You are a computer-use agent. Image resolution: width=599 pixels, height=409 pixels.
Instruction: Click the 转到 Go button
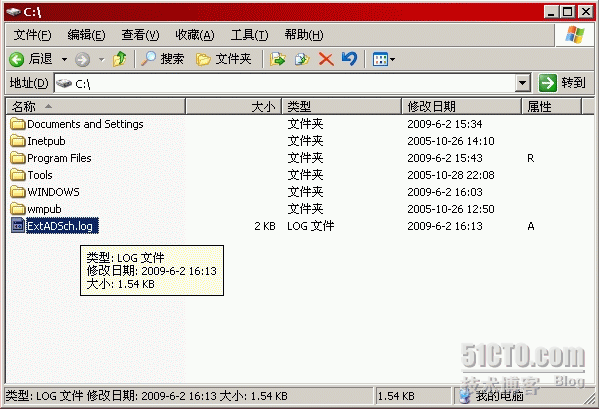click(x=562, y=83)
